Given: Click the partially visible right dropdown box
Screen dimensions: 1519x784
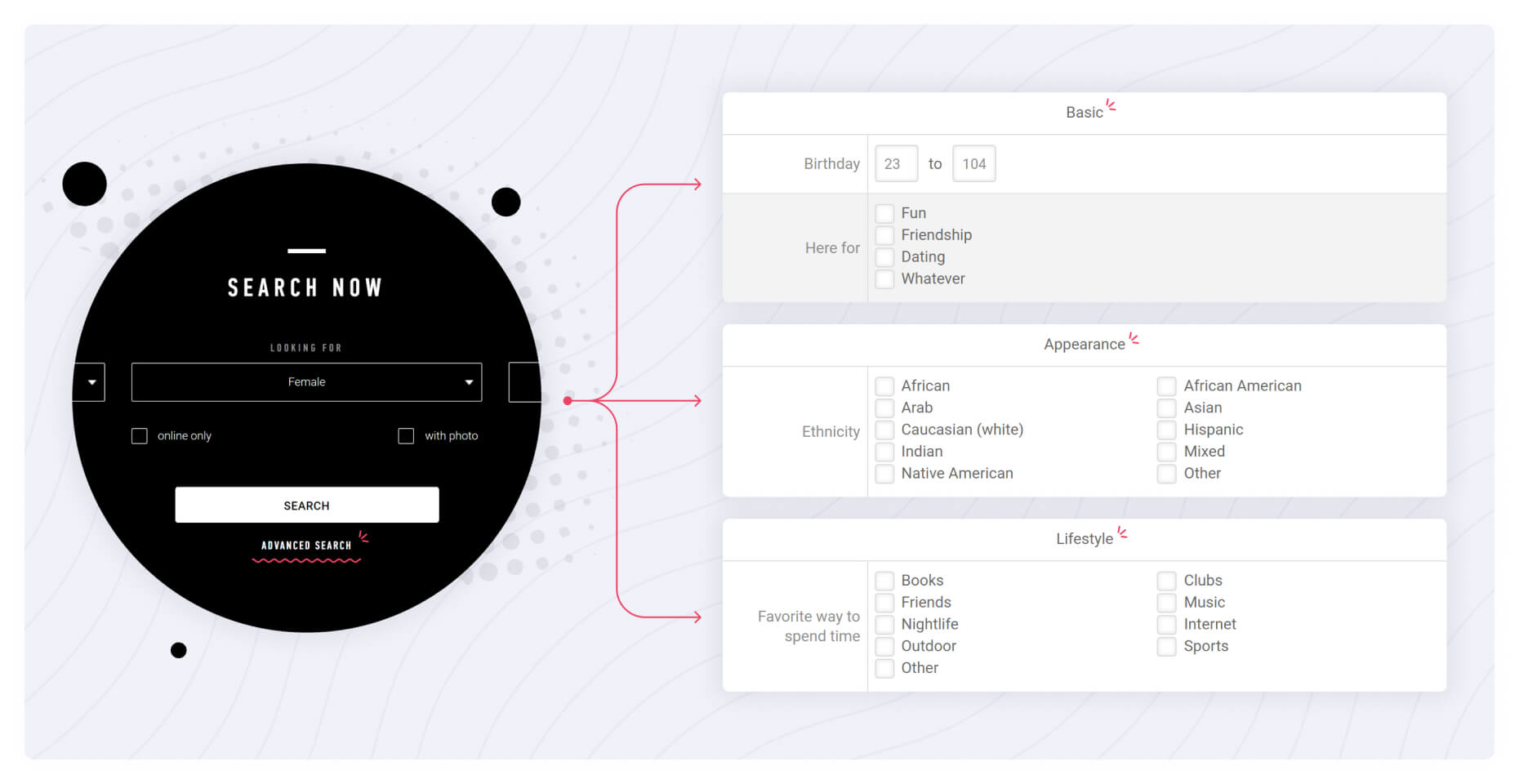Looking at the screenshot, I should coord(524,382).
